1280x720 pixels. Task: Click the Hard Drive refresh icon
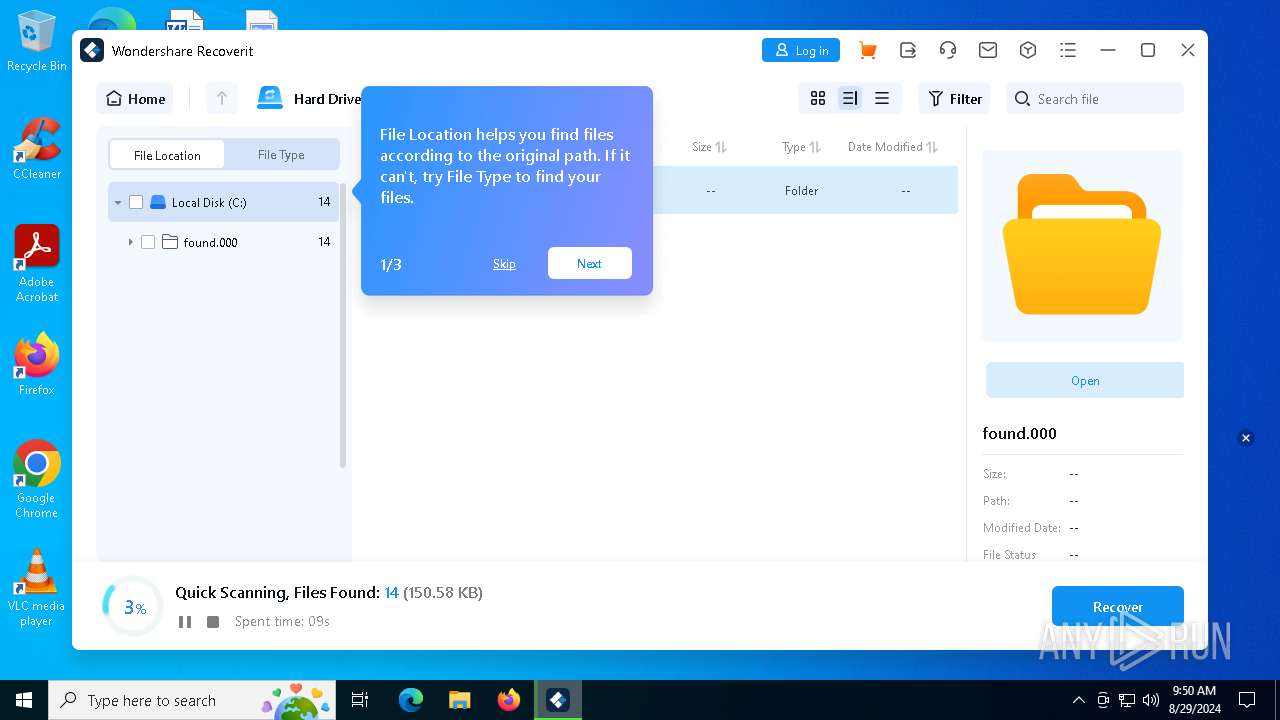coord(270,98)
